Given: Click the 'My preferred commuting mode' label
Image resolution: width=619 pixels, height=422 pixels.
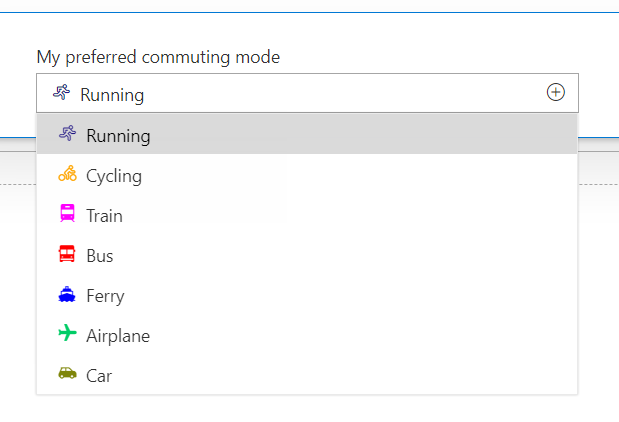Looking at the screenshot, I should (158, 57).
